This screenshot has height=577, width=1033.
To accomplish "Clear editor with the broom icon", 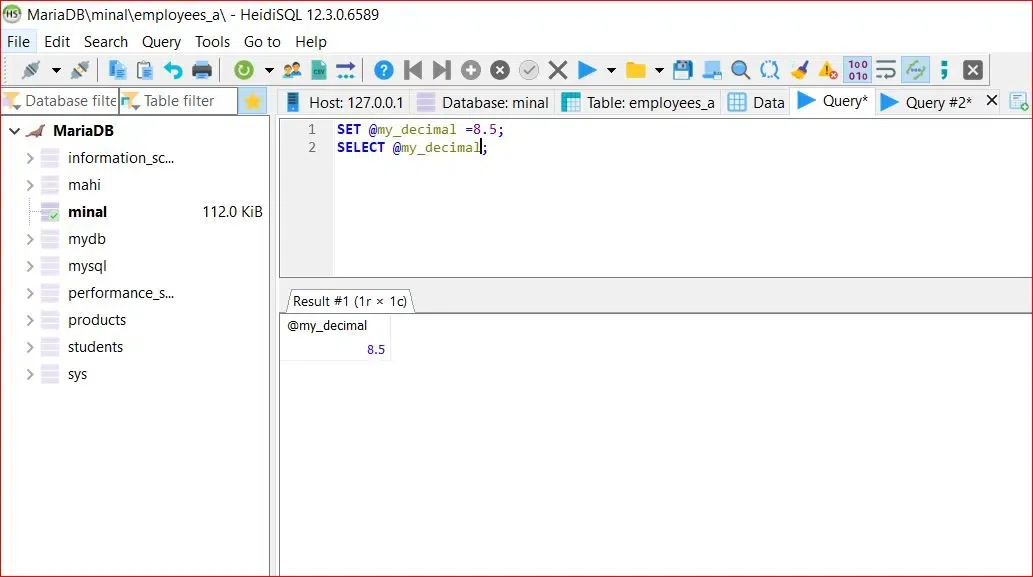I will tap(799, 70).
